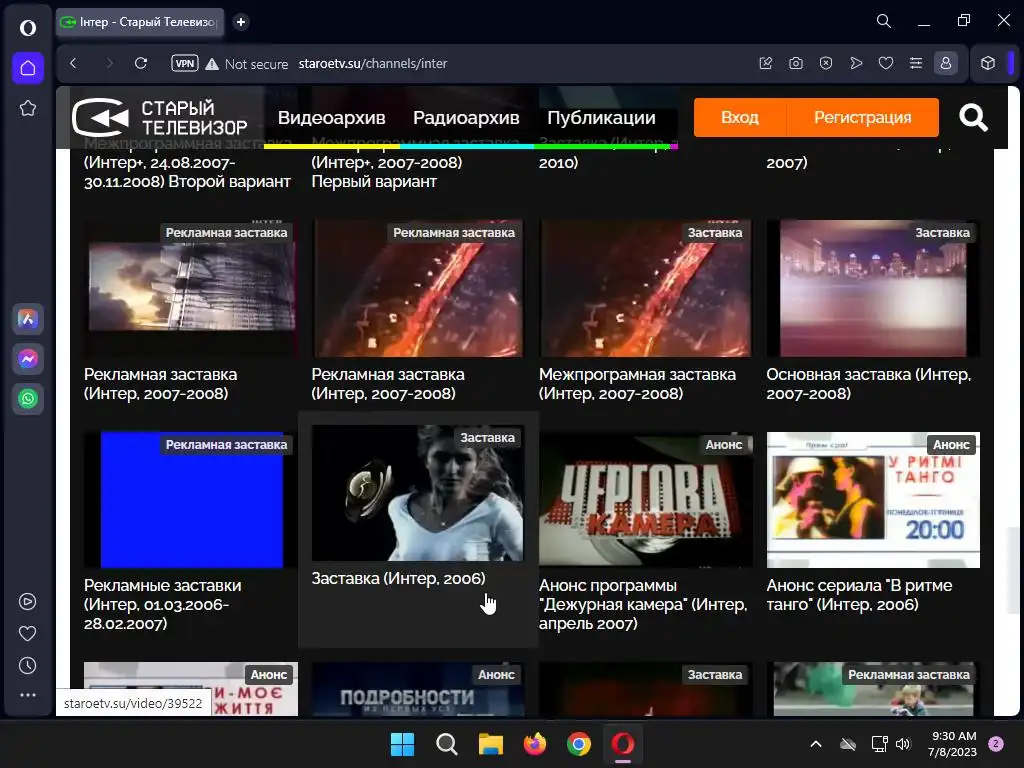The image size is (1024, 768).
Task: Open the Player sidebar icon
Action: (27, 601)
